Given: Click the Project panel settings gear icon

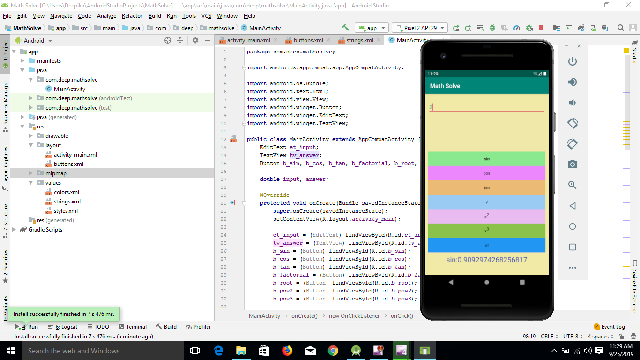Looking at the screenshot, I should [x=195, y=40].
